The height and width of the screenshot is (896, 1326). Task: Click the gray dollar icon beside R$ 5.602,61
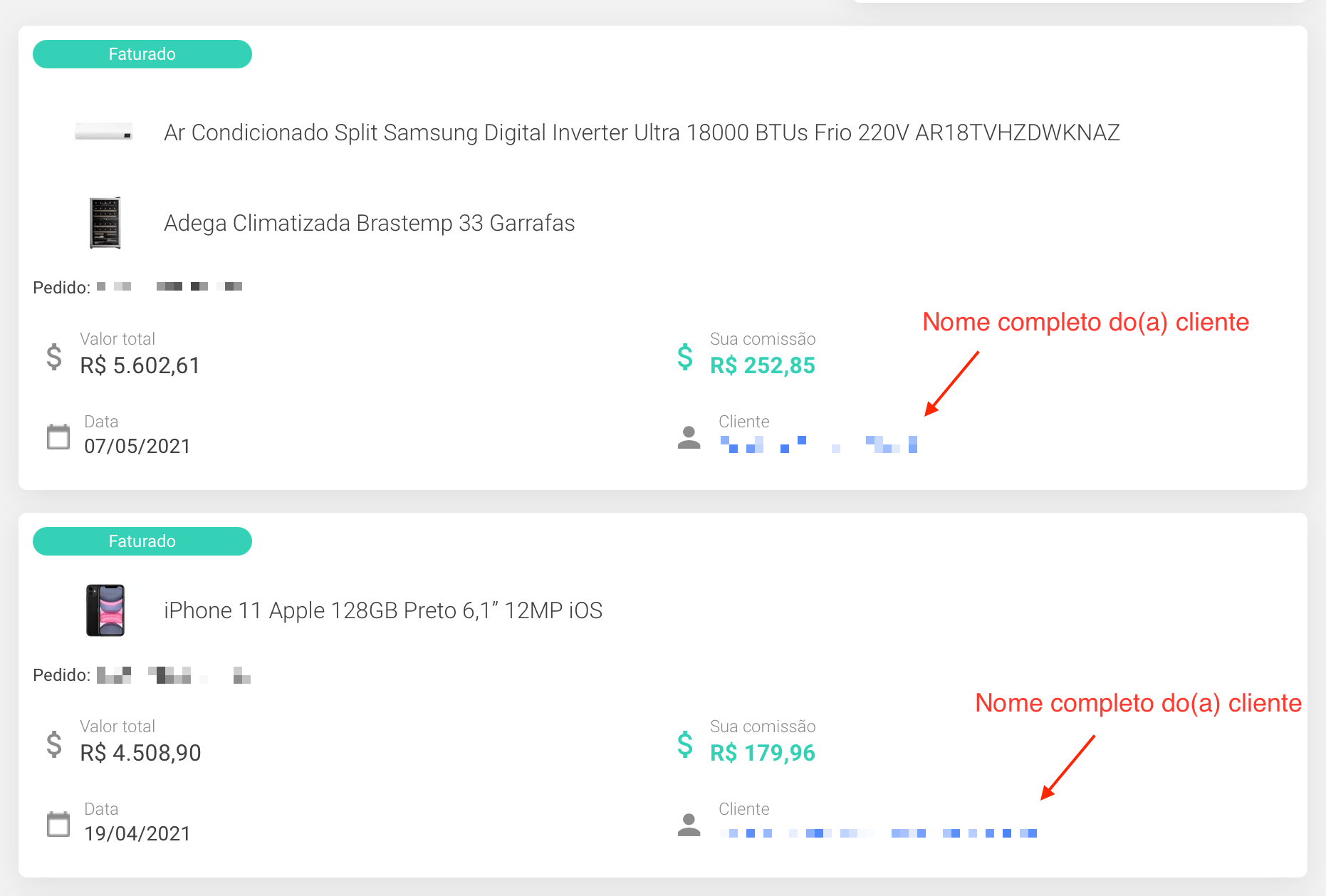[54, 357]
